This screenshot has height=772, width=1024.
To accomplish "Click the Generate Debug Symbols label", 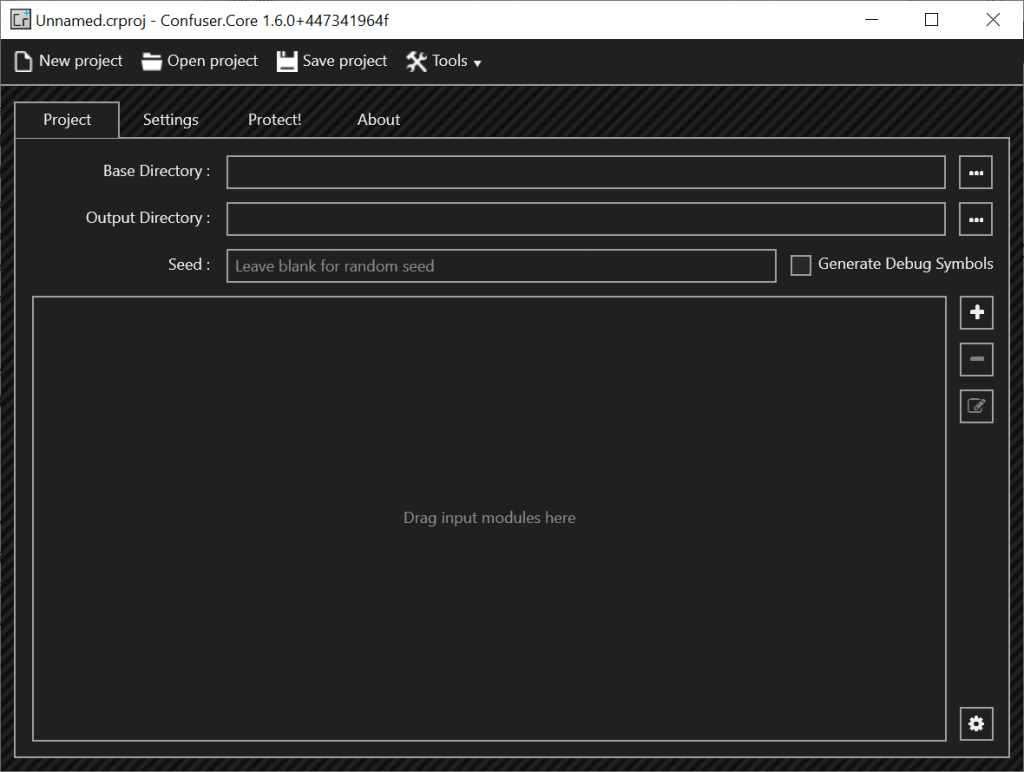I will point(905,264).
